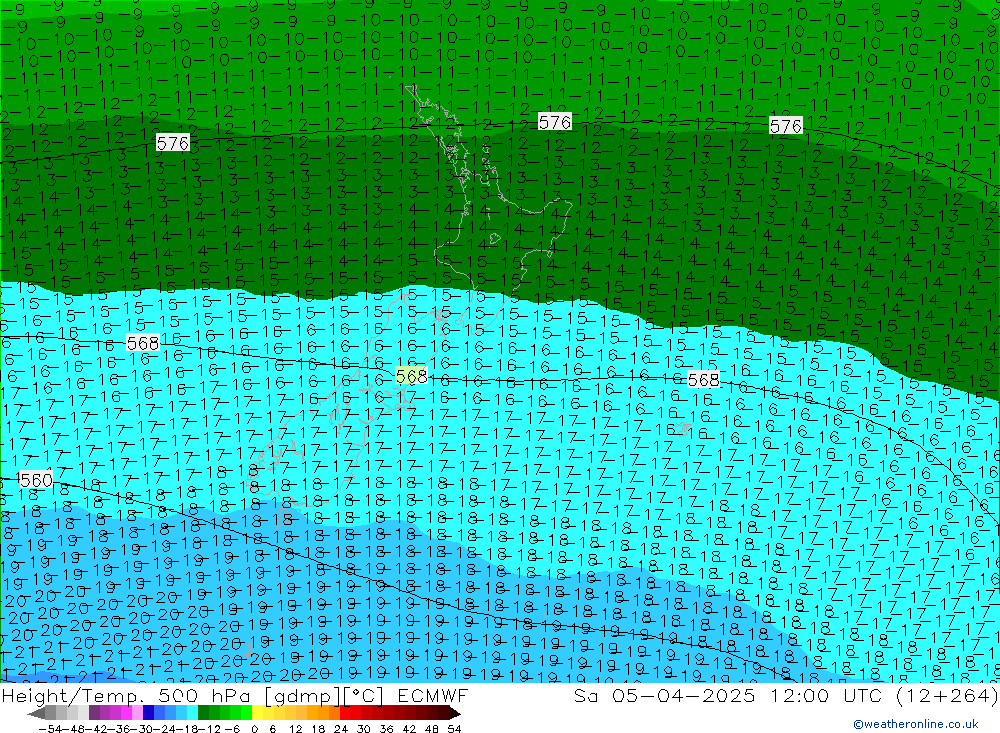Click the date 'Sa 05-04-2025 12:00 UTC'
Image resolution: width=1000 pixels, height=733 pixels.
click(x=728, y=695)
